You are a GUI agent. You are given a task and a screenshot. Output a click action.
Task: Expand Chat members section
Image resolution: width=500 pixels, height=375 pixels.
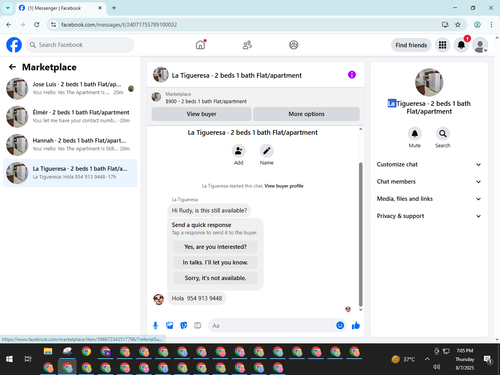pos(429,182)
